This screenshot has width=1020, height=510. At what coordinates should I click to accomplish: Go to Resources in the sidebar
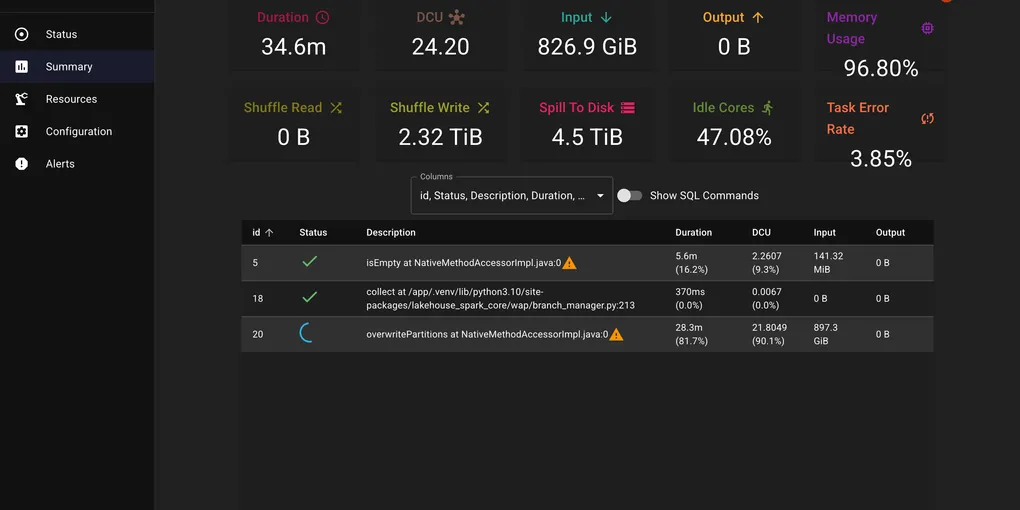[77, 99]
